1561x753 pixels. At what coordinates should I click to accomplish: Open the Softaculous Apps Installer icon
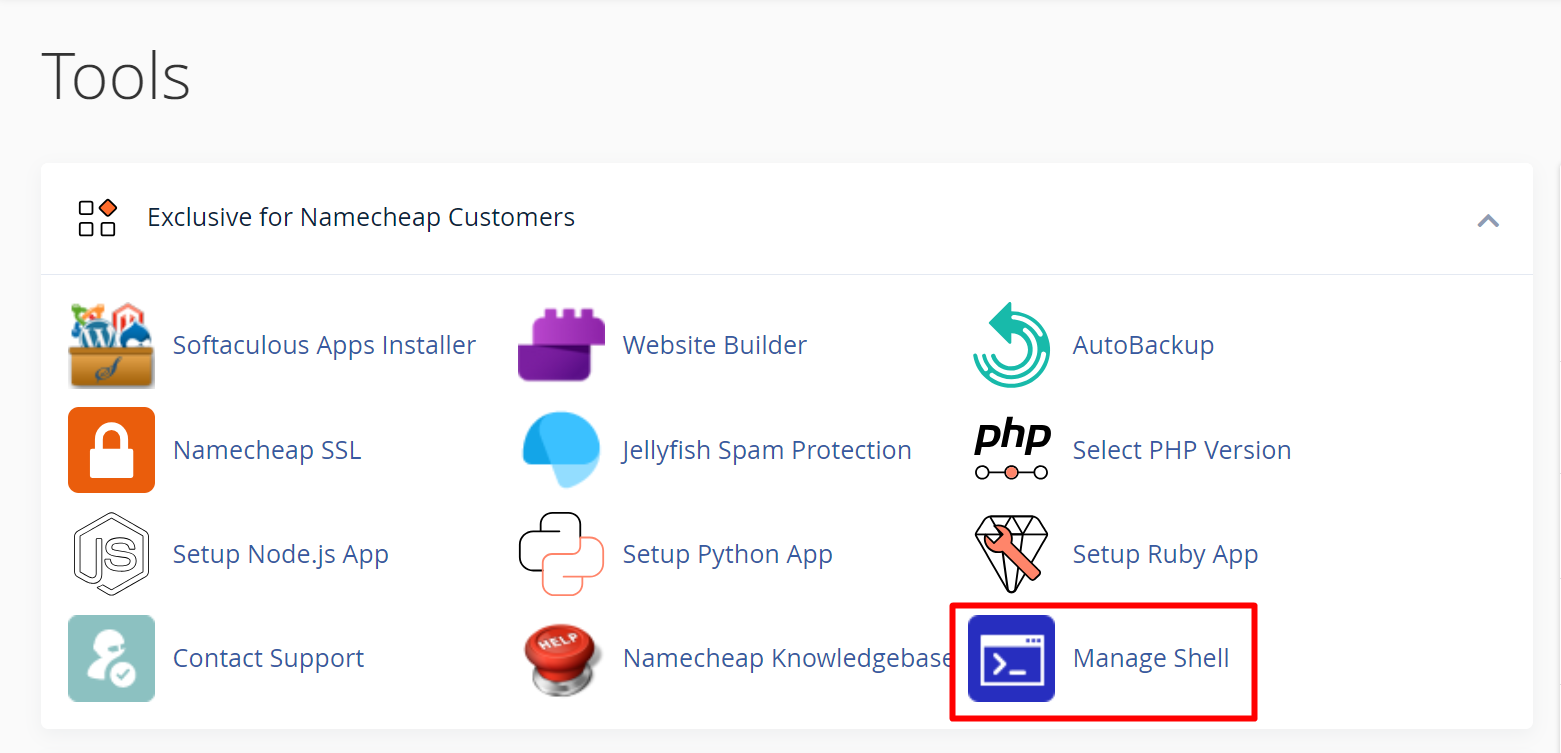click(x=111, y=346)
